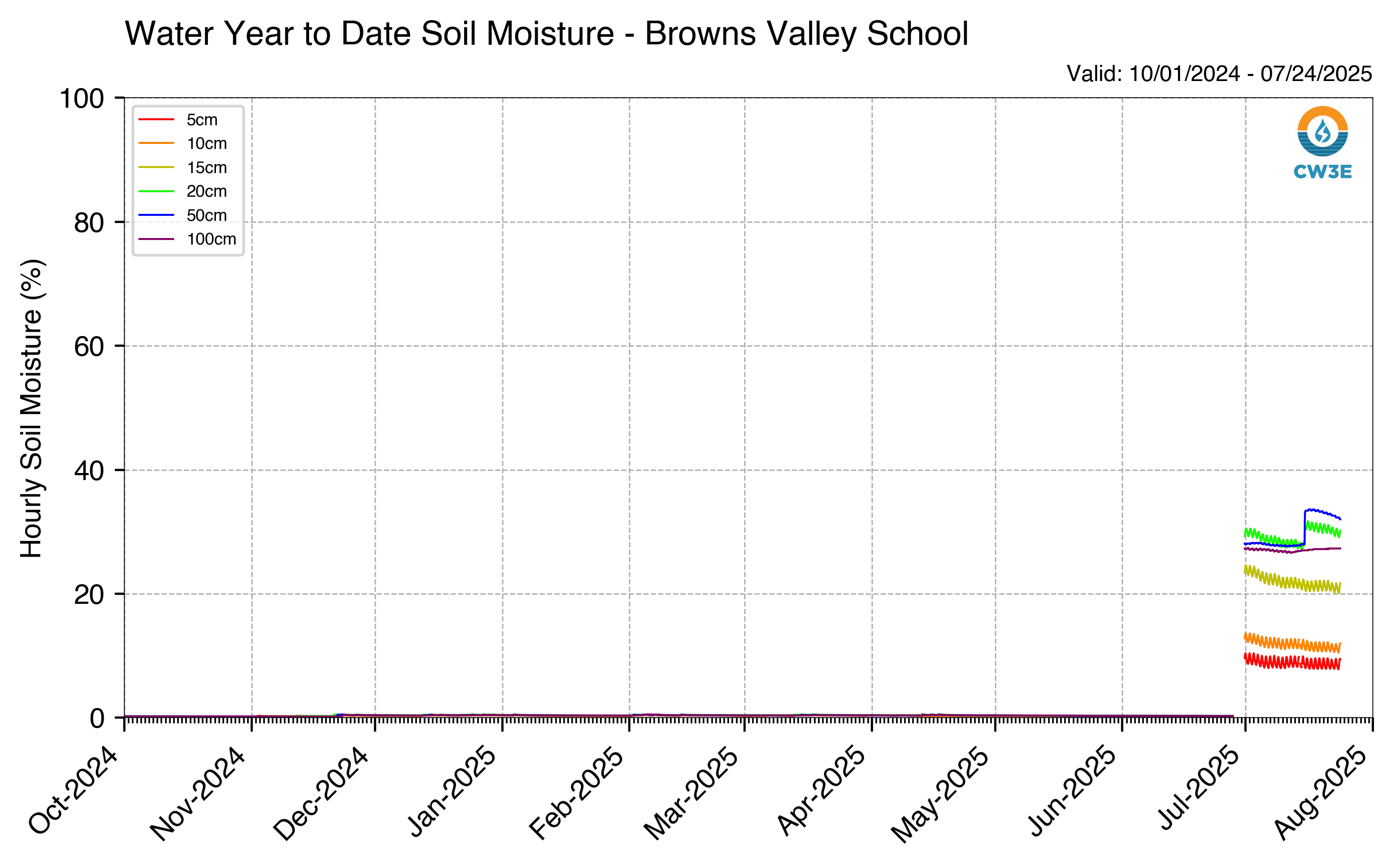Screen dimensions: 1393x868
Task: Click the blue 50cm data line jump
Action: tap(1304, 527)
